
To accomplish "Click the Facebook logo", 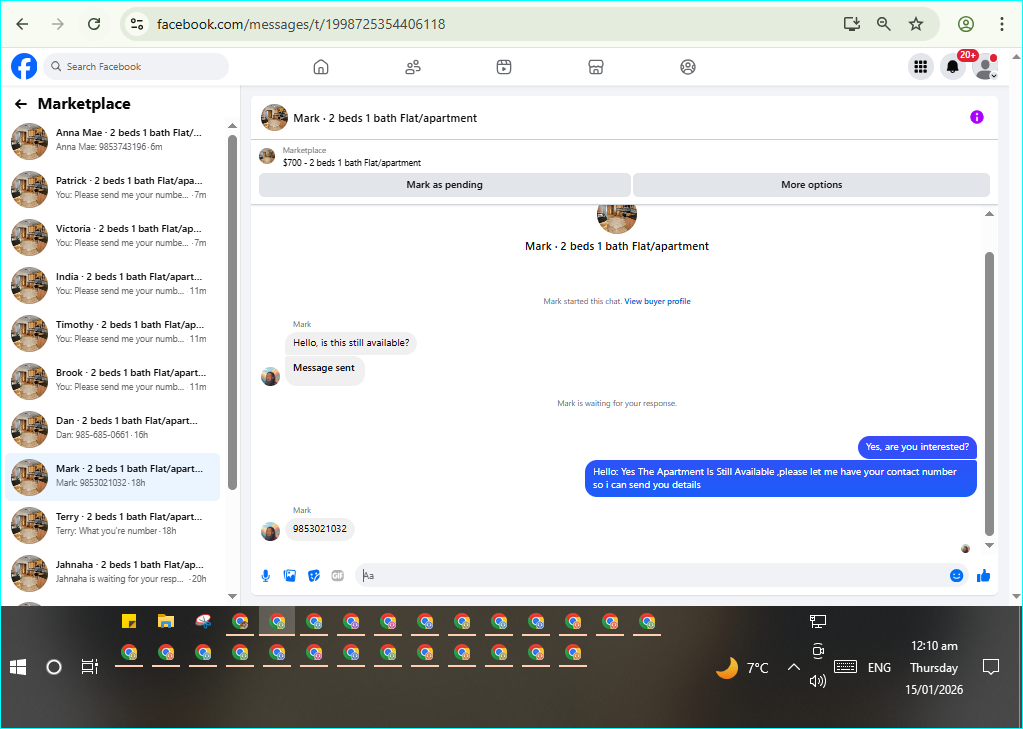I will pyautogui.click(x=24, y=67).
